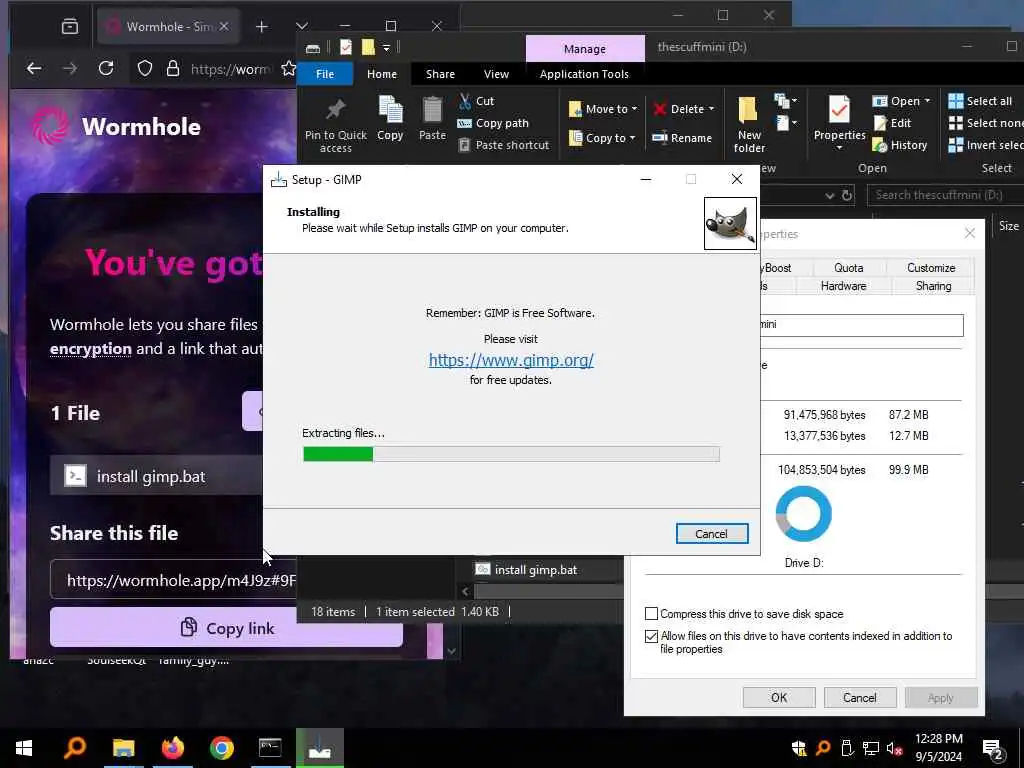
Task: Click OK in drive properties dialog
Action: tap(778, 697)
